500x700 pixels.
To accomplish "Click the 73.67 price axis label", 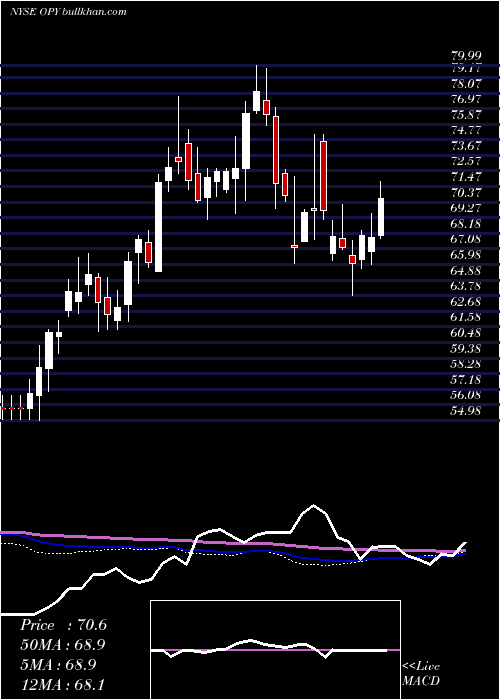I will pos(466,146).
